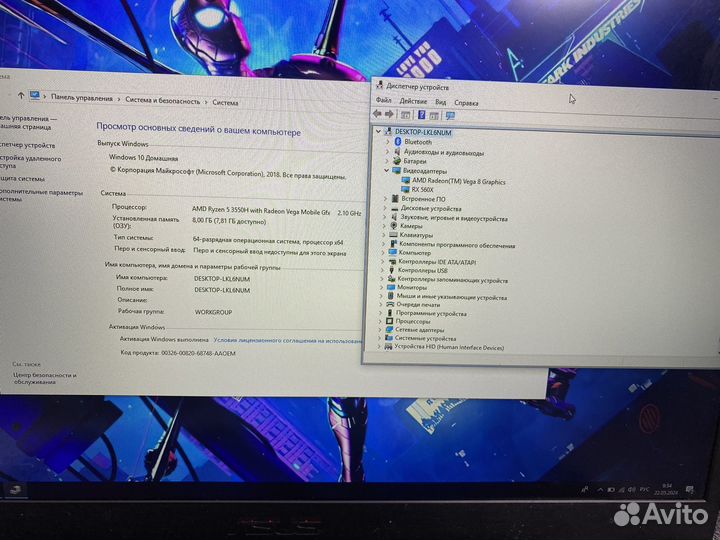Go back using the Device Manager toolbar arrow
This screenshot has height=540, width=720.
pyautogui.click(x=377, y=113)
